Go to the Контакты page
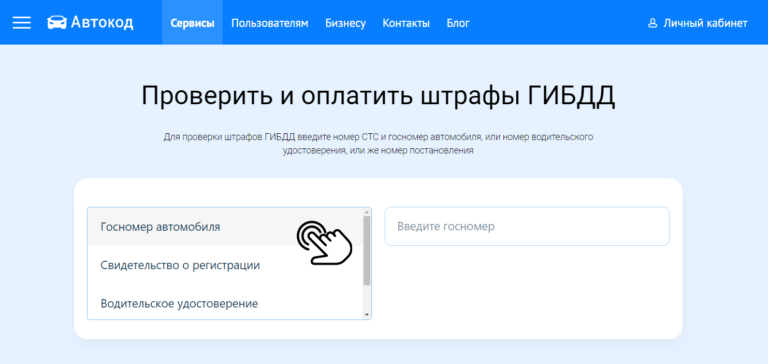 (406, 23)
